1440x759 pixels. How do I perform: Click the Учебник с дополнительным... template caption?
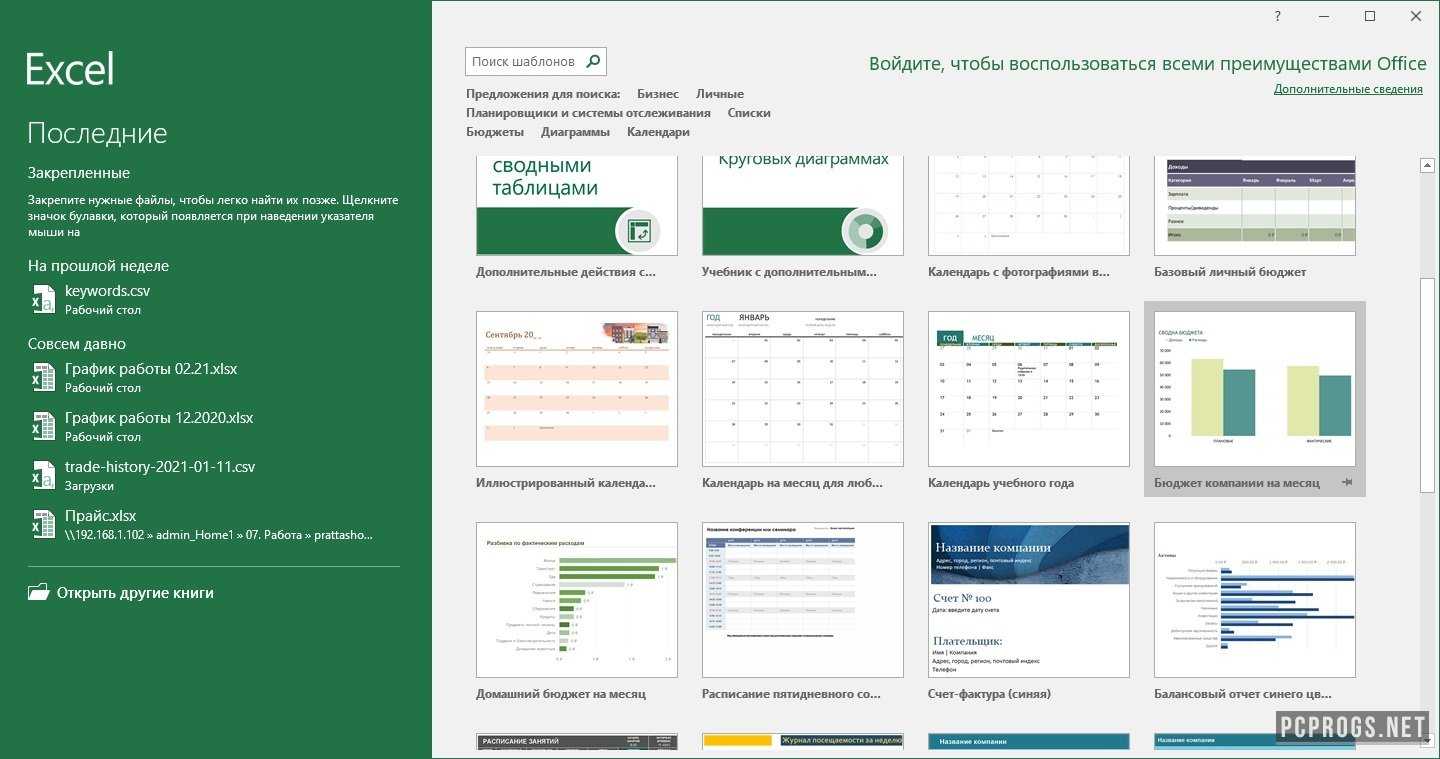click(x=789, y=272)
